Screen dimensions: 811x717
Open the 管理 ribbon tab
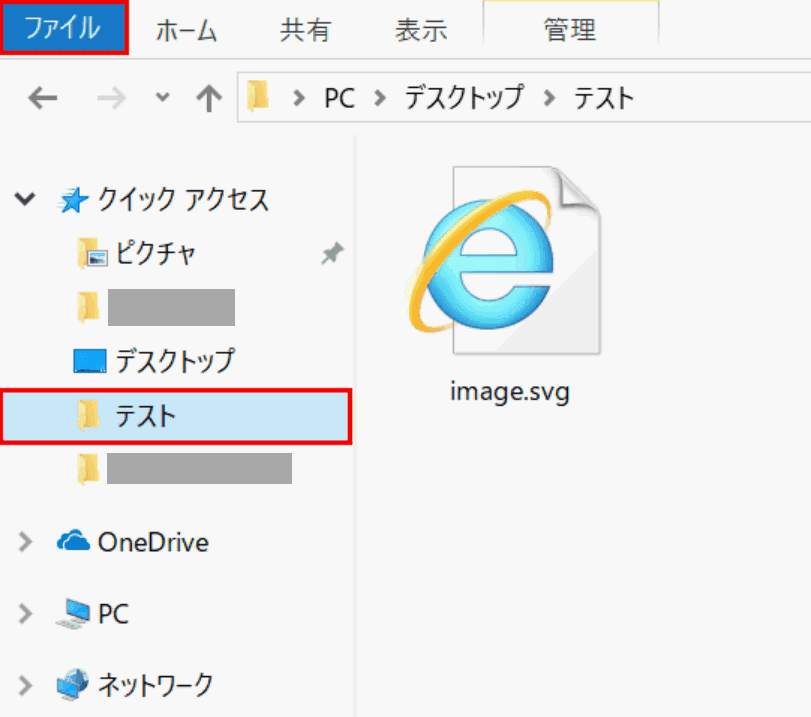(570, 30)
